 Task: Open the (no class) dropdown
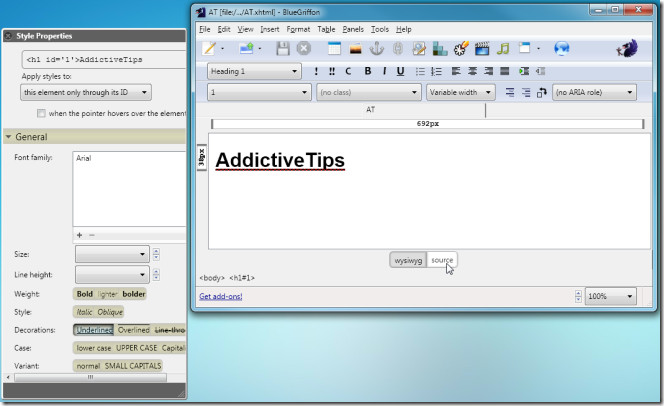pyautogui.click(x=368, y=92)
